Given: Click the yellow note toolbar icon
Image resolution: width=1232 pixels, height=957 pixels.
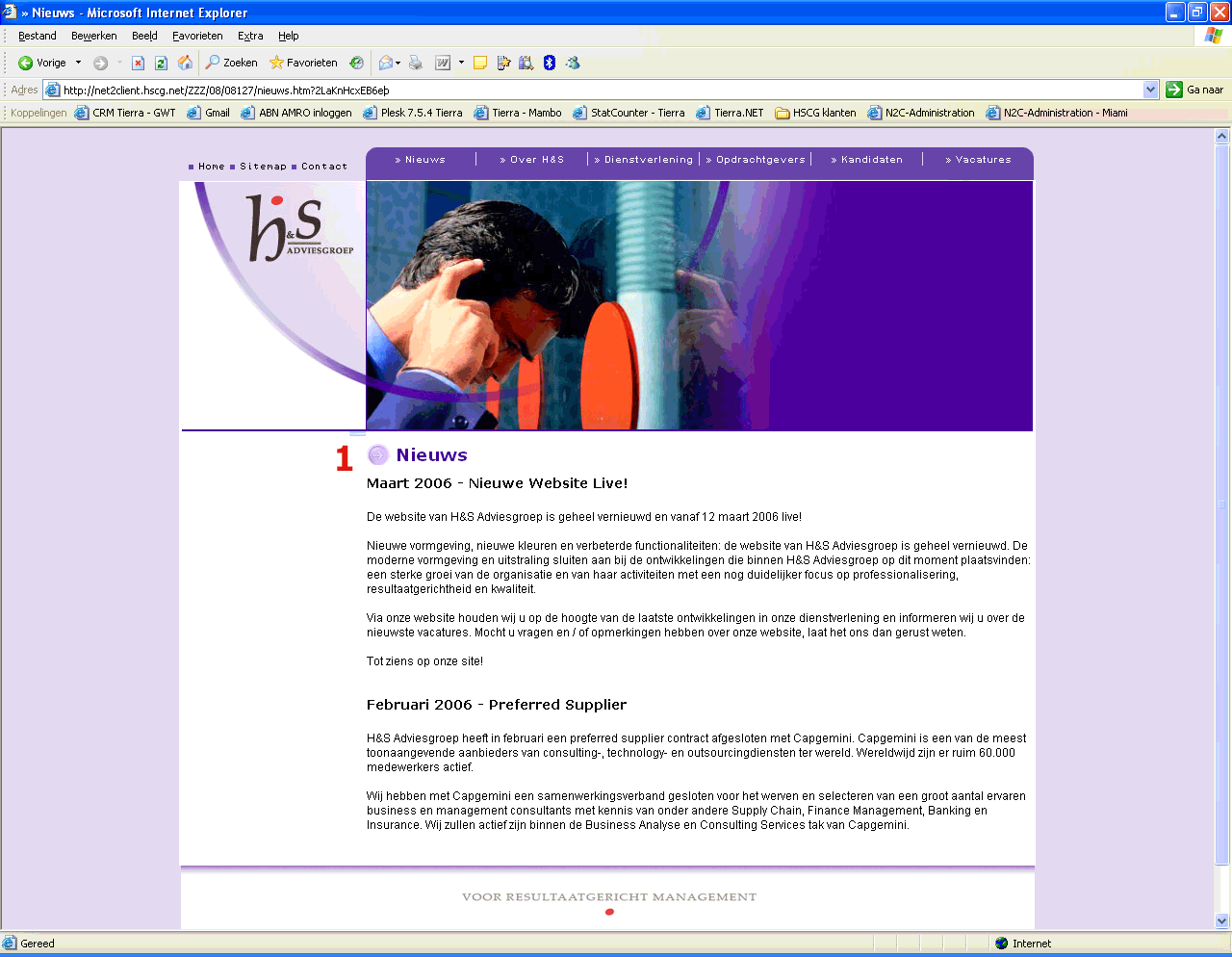Looking at the screenshot, I should 479,63.
